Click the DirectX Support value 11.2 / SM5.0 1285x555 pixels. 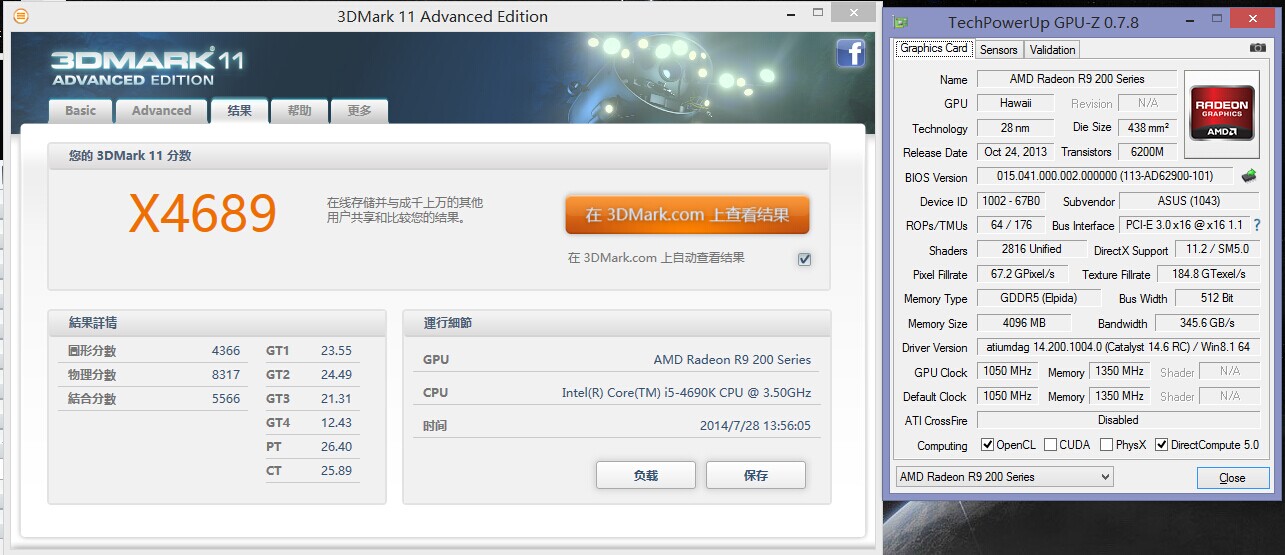click(x=1217, y=250)
